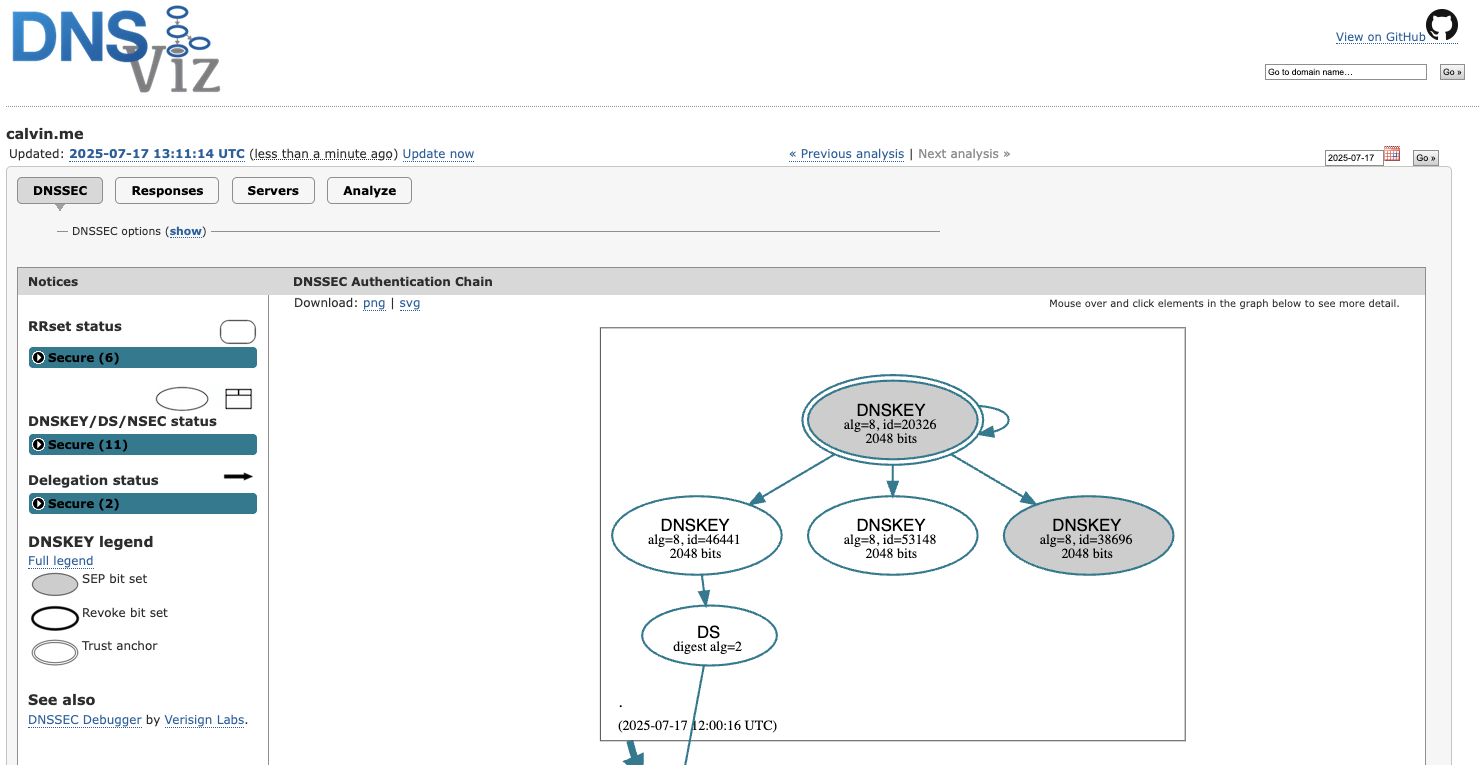Click the DNSViz logo
1480x765 pixels.
coord(115,48)
